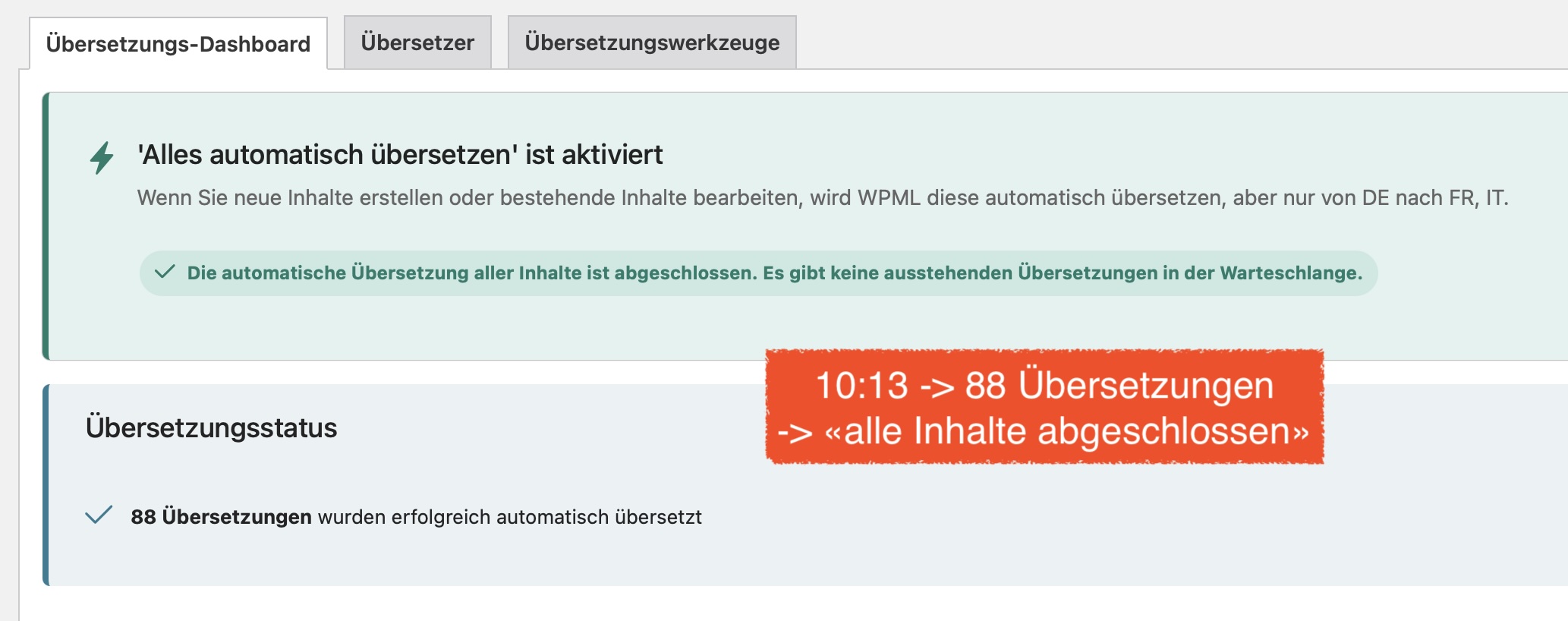Click the green lightning bolt icon
Viewport: 1568px width, 621px height.
click(x=102, y=157)
